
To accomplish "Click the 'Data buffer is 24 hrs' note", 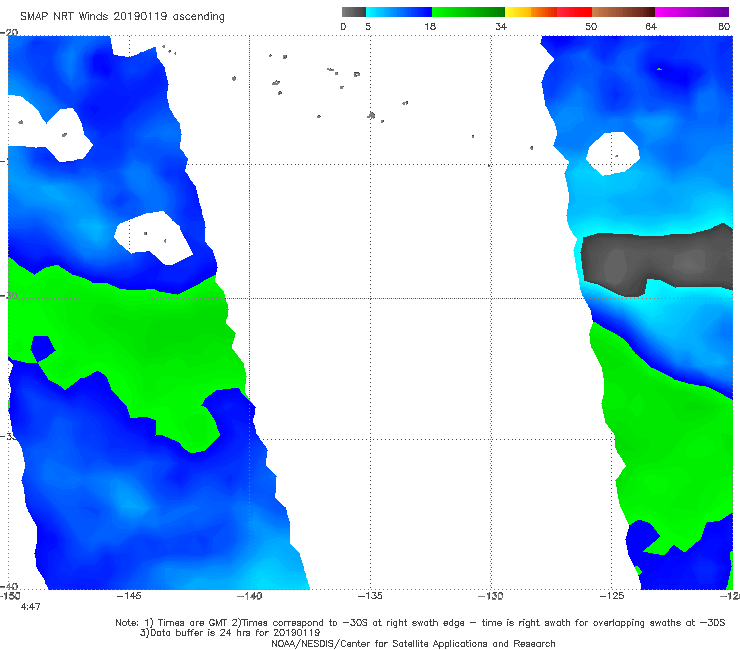I will pos(230,633).
